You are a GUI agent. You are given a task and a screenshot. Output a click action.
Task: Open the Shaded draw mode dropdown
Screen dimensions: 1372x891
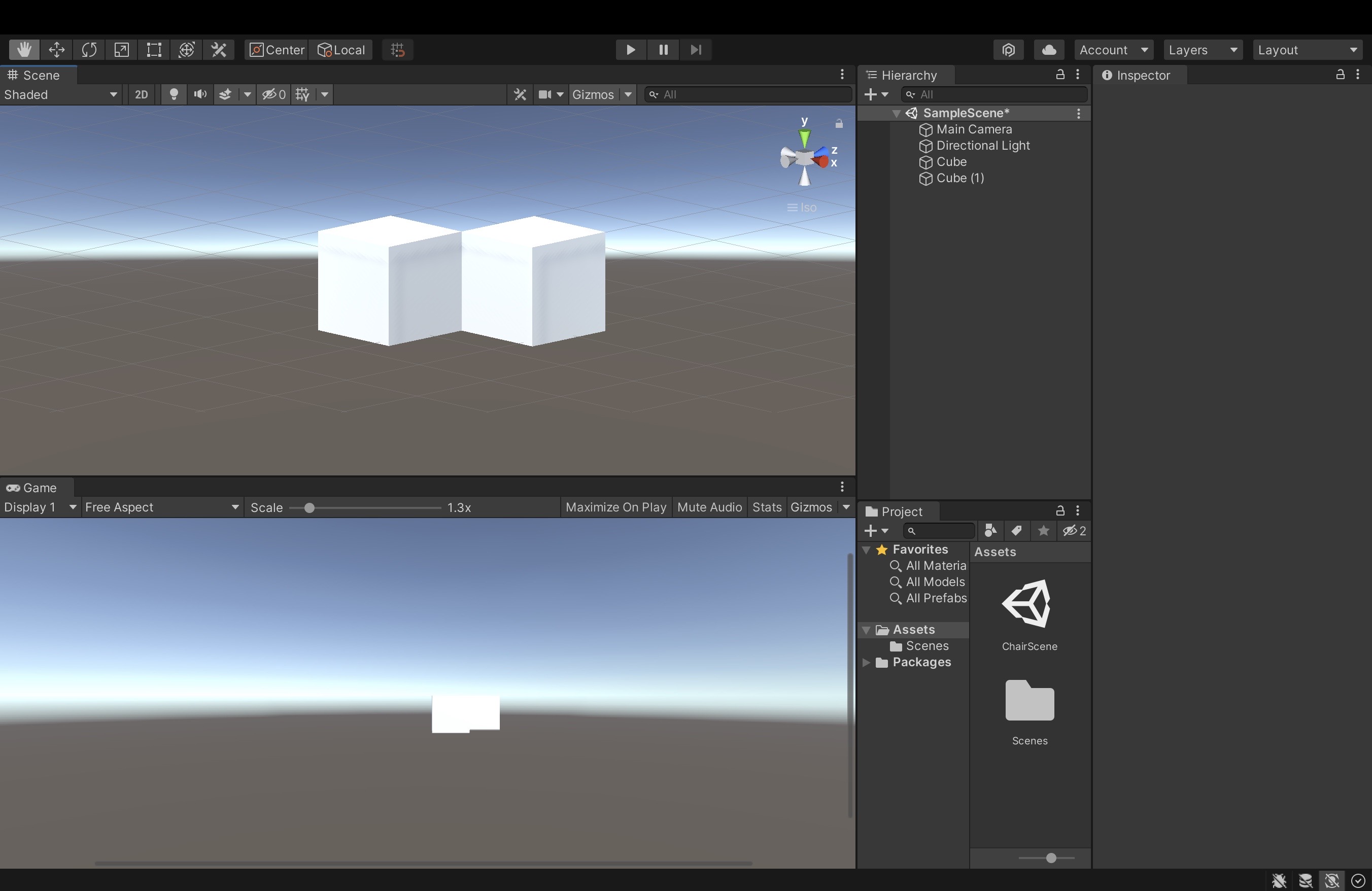point(60,94)
